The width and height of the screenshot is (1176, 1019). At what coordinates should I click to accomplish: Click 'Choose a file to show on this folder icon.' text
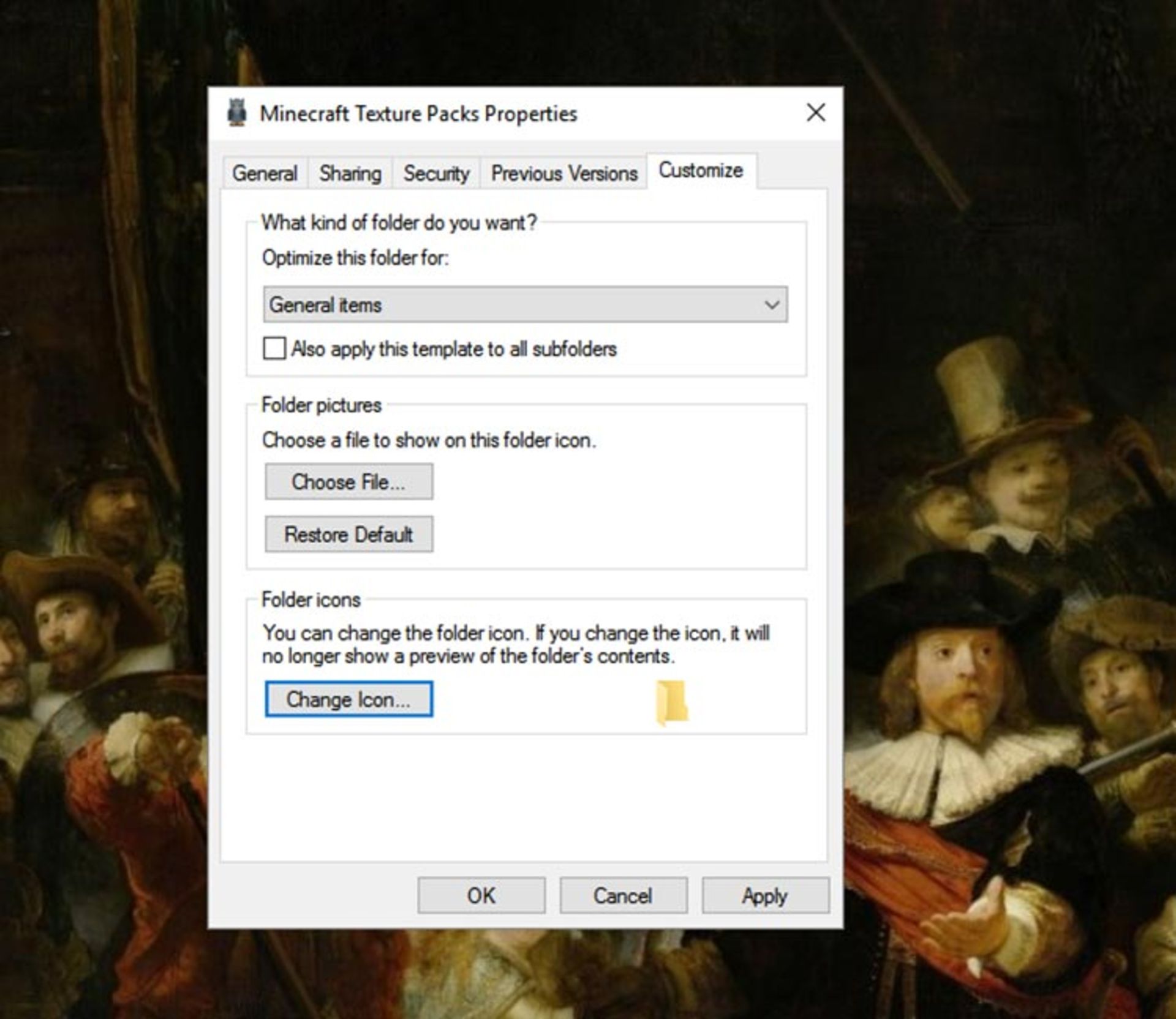click(x=429, y=440)
